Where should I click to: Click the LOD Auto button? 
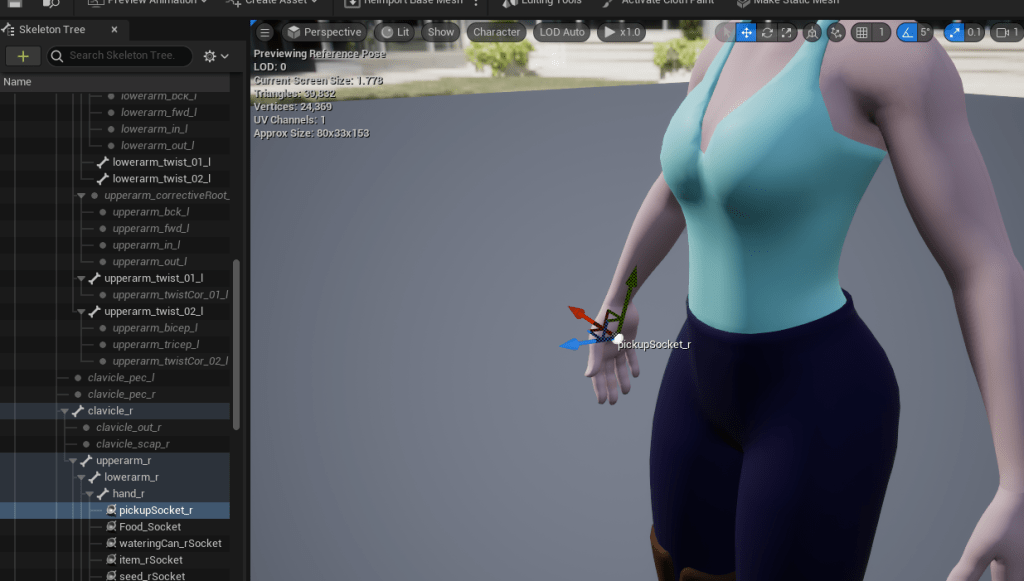click(x=562, y=32)
